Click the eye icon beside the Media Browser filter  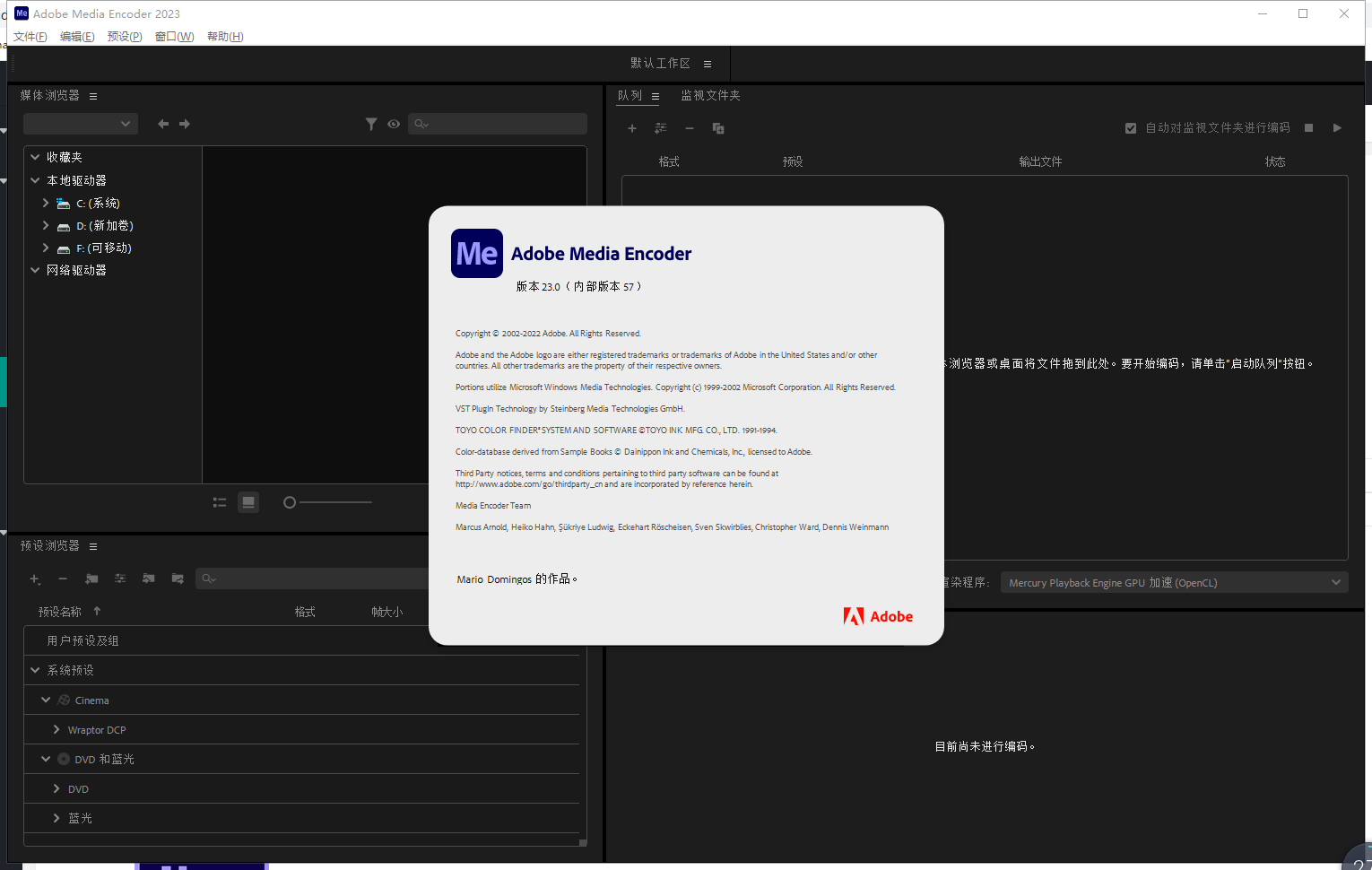(x=394, y=124)
